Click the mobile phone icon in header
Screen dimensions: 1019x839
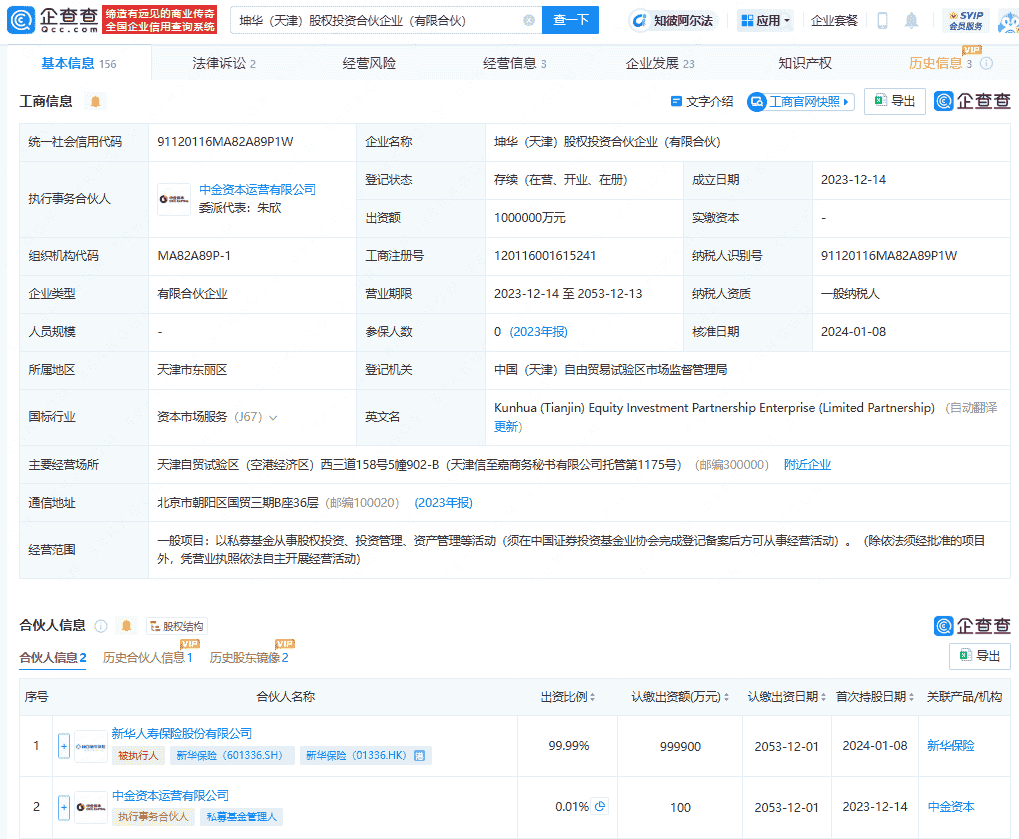882,21
